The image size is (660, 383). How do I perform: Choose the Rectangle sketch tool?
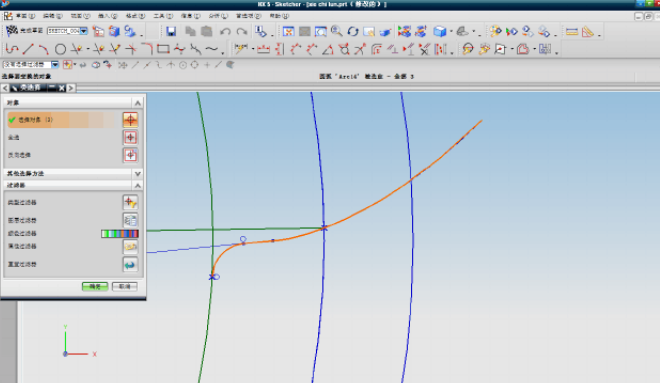(x=163, y=49)
